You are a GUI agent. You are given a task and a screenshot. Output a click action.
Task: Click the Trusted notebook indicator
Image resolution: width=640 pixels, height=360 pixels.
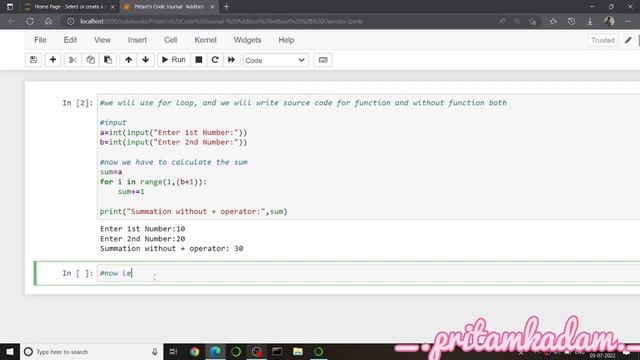coord(602,40)
